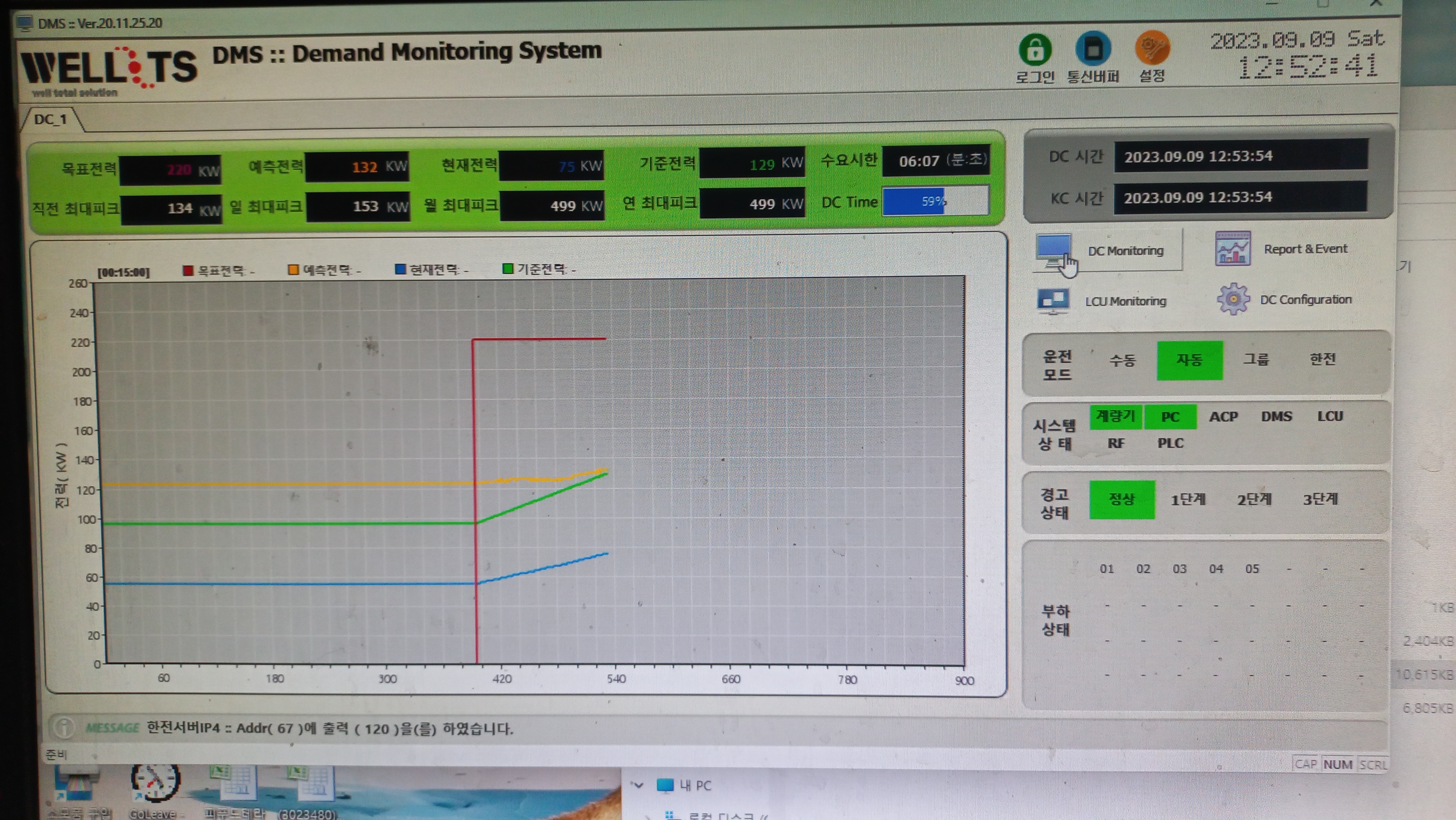Select the DC_1 tab
Screen dimensions: 1456x820
(50, 119)
